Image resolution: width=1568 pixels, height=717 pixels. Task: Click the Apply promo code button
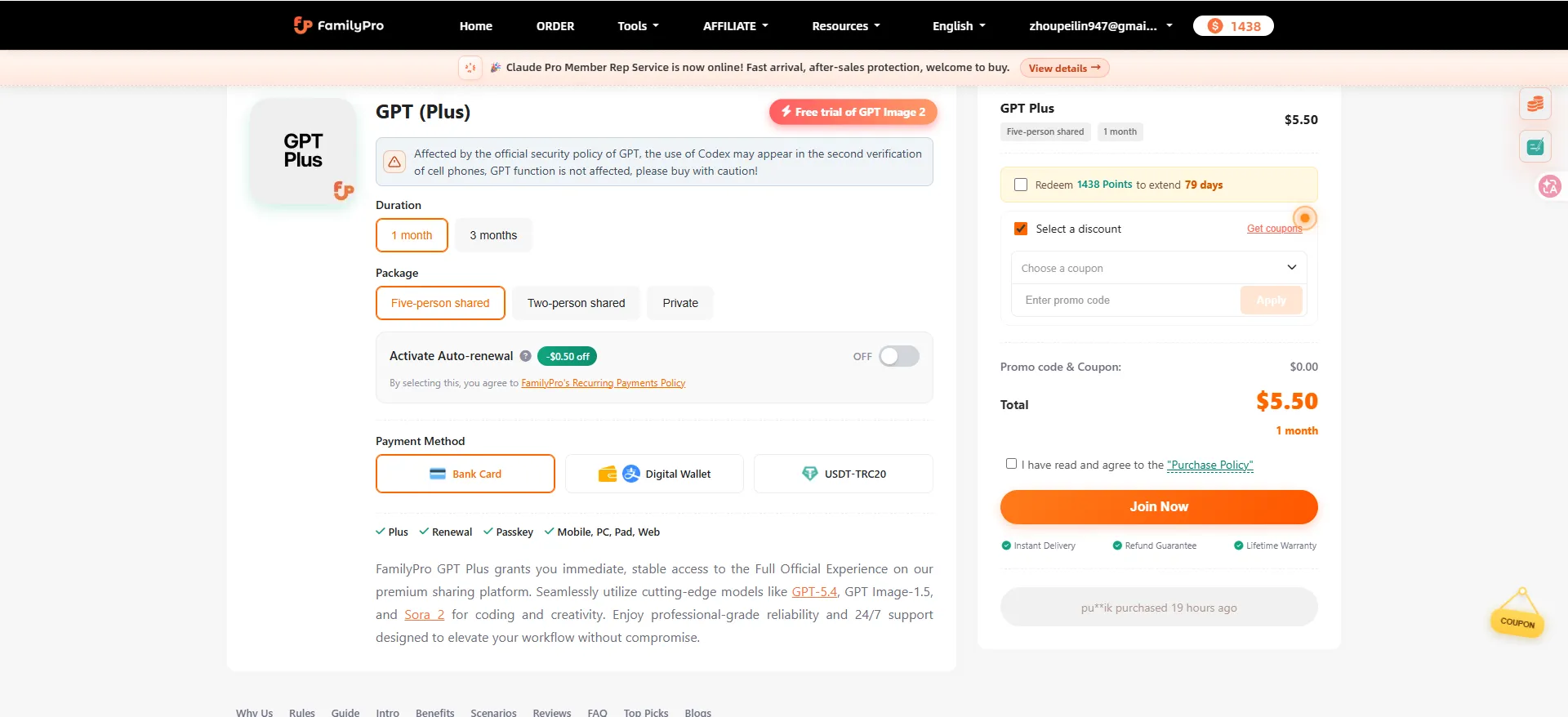point(1271,301)
